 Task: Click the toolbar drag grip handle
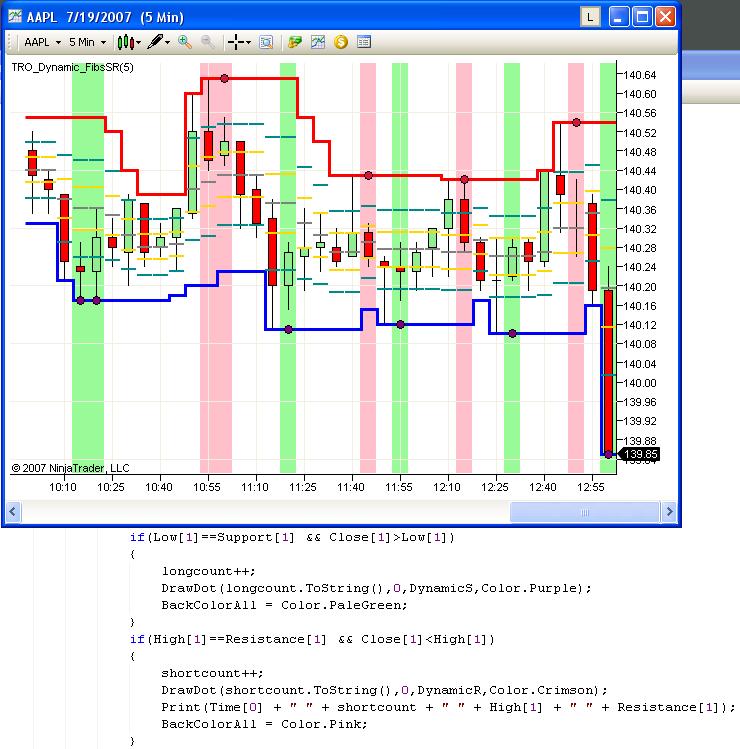[x=10, y=43]
